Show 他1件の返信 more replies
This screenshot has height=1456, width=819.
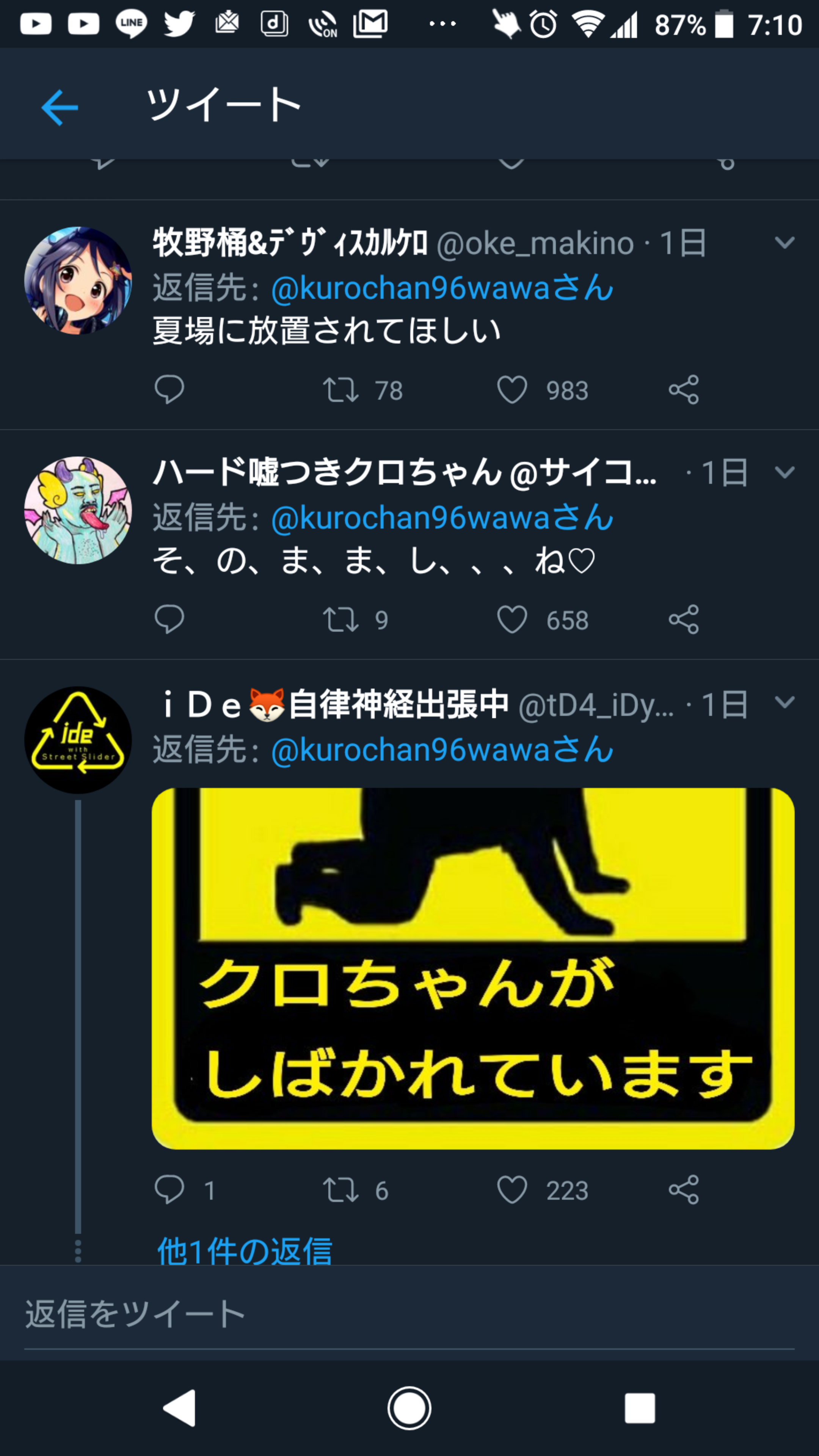click(x=245, y=1251)
